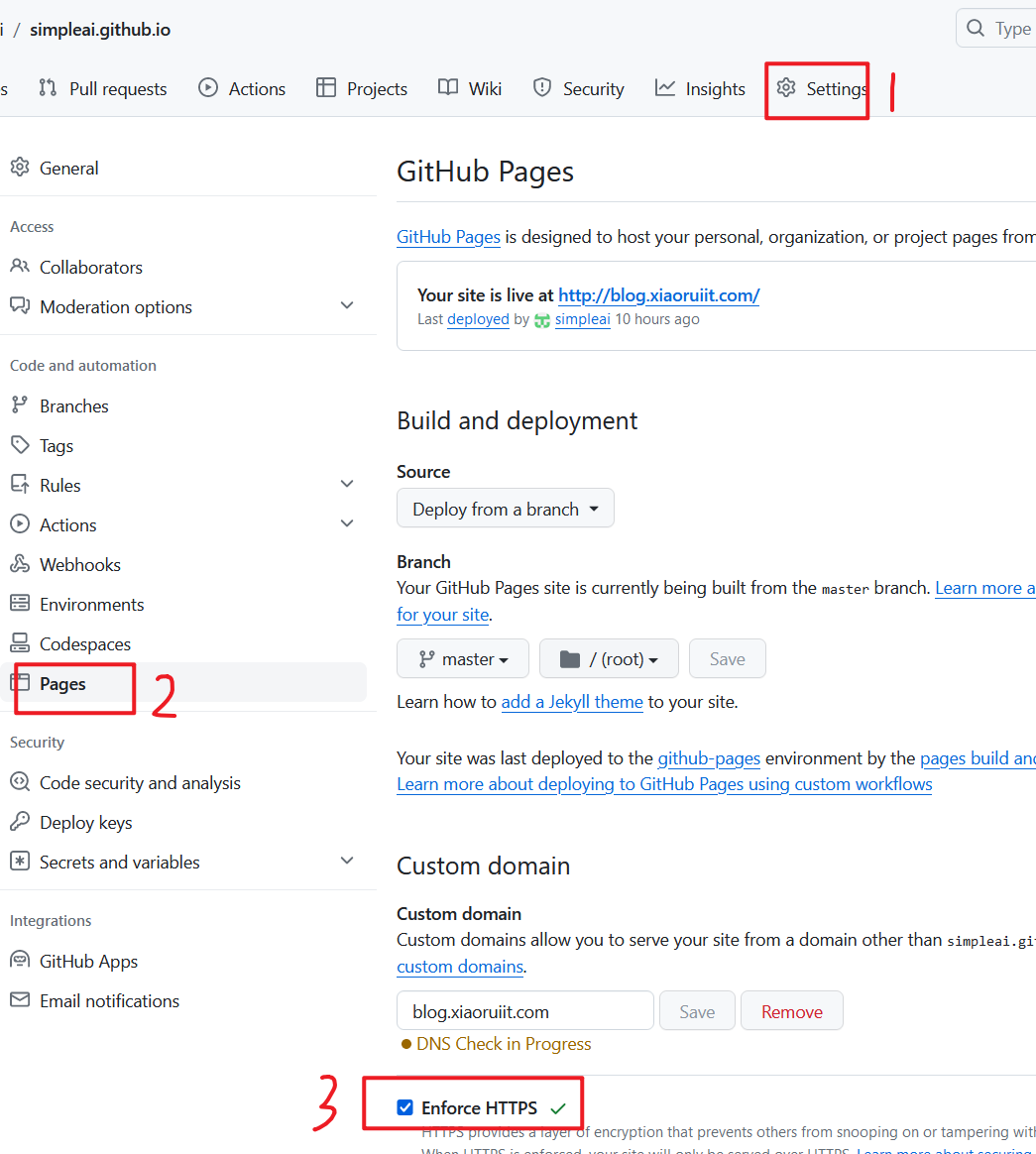Click the Deploy keys key icon
The height and width of the screenshot is (1154, 1036).
(20, 822)
